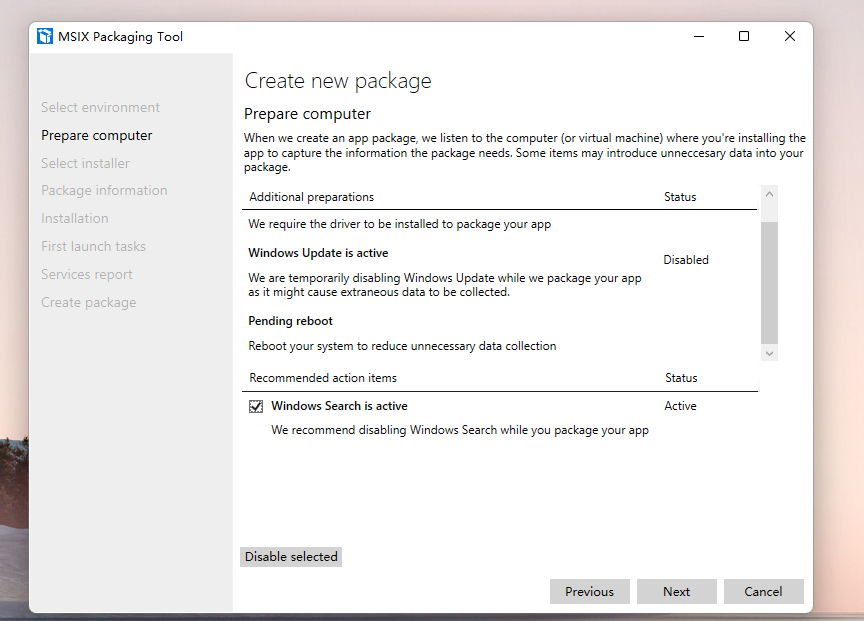
Task: Select the Prepare computer step
Action: 96,136
